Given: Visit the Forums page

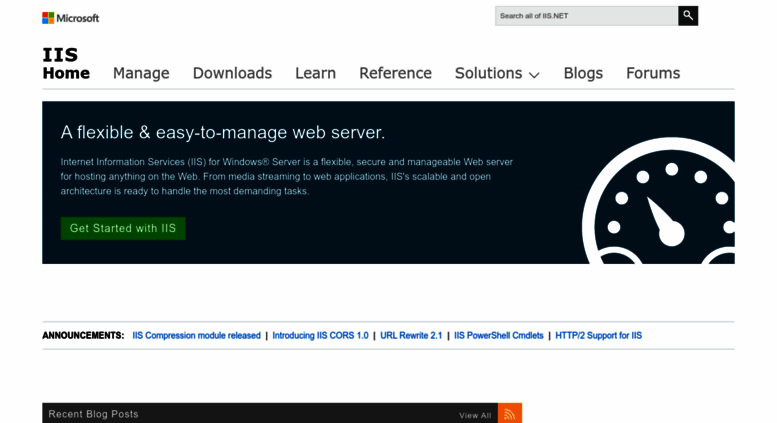Looking at the screenshot, I should [x=653, y=73].
